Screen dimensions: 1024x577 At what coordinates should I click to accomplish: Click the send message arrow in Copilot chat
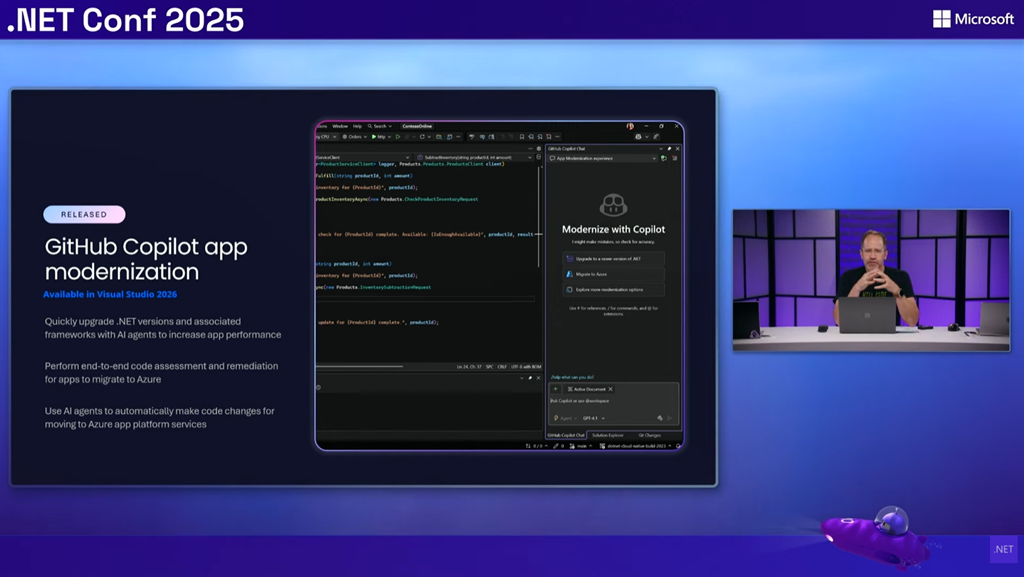tap(670, 418)
